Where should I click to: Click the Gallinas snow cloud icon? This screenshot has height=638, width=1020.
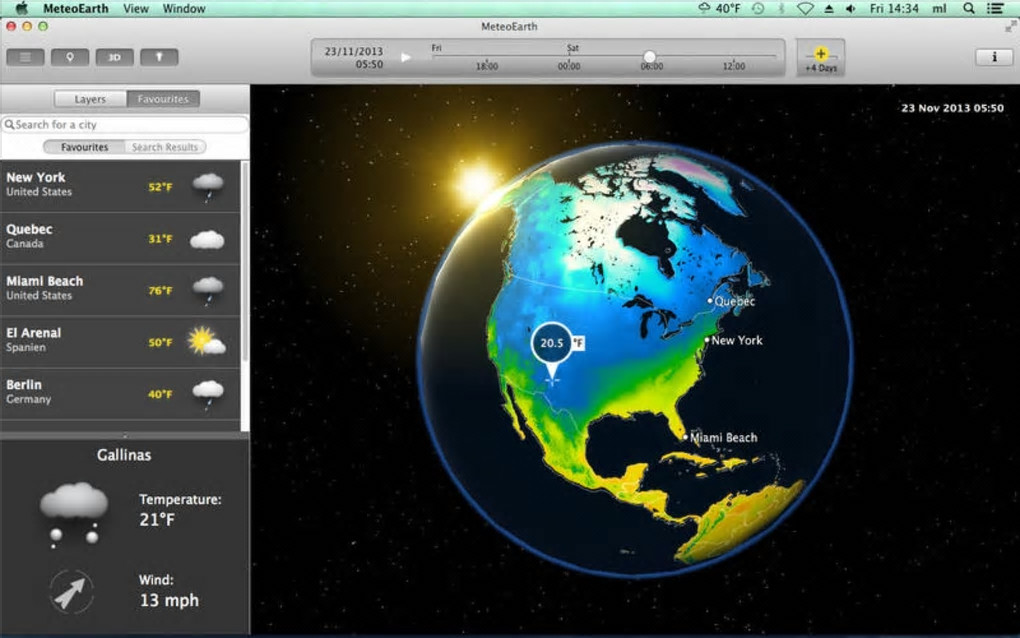(x=74, y=514)
